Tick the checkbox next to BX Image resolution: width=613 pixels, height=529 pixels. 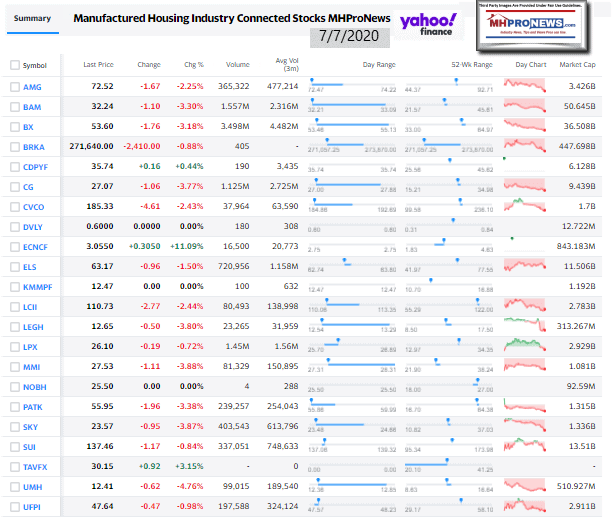point(14,127)
